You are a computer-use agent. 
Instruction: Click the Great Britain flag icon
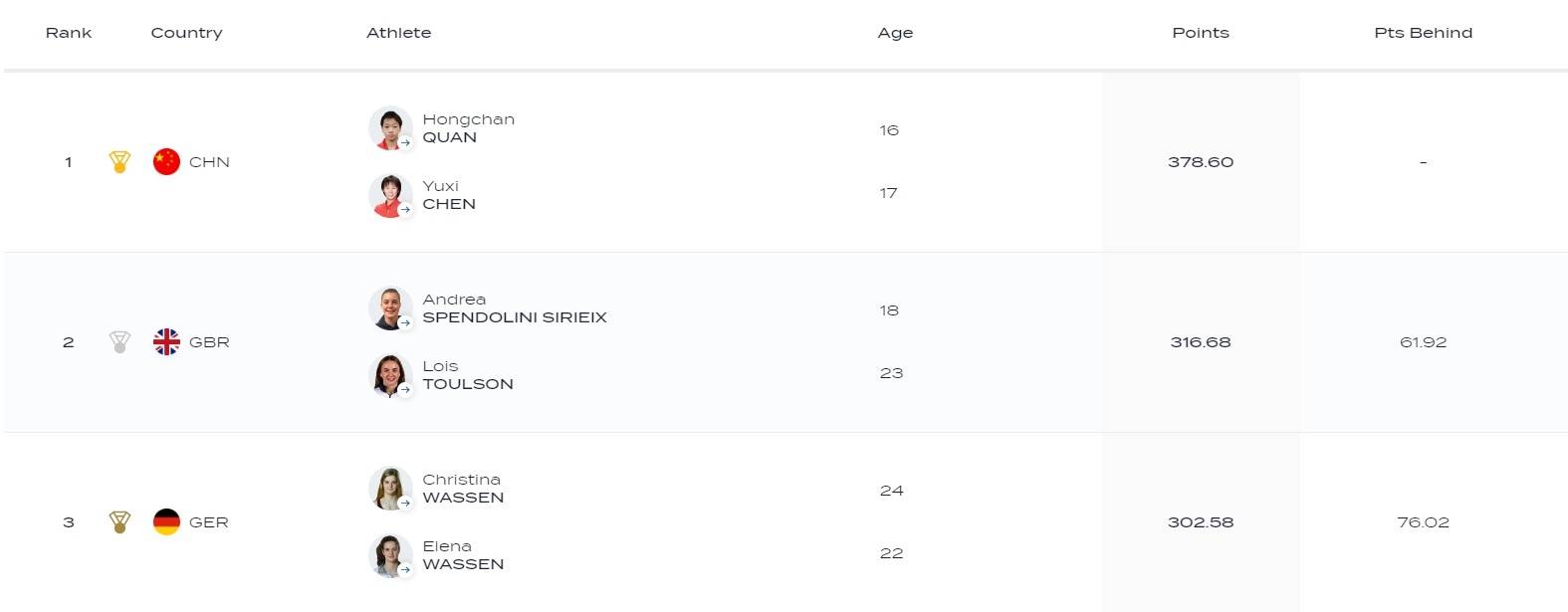(x=166, y=342)
